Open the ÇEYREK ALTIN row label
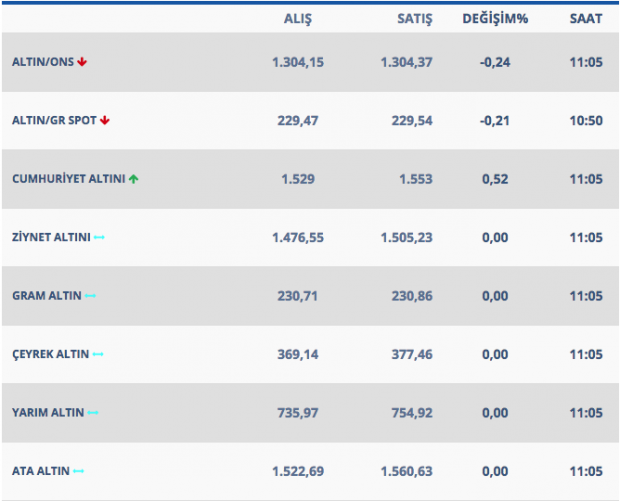The image size is (620, 501). 50,354
